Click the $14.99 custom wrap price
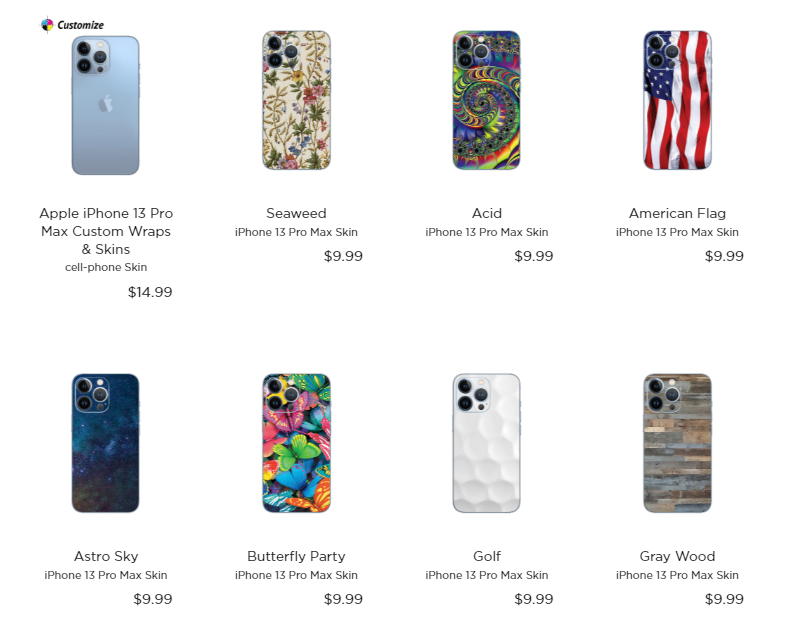The height and width of the screenshot is (623, 786). tap(150, 292)
